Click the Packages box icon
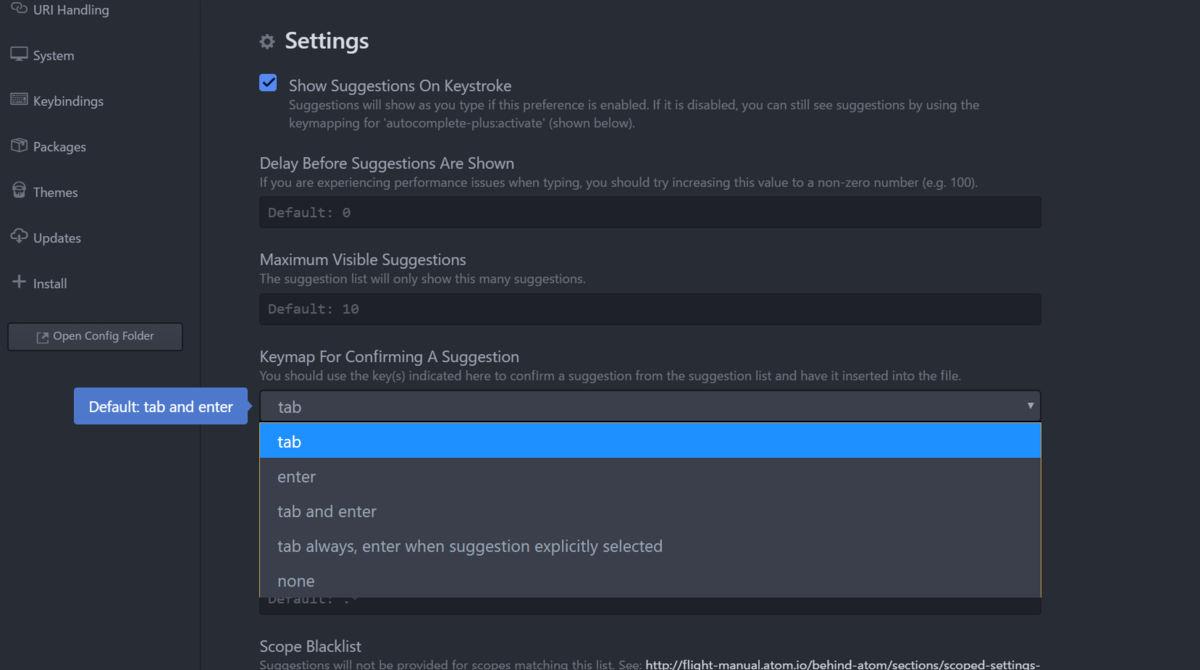 pos(18,146)
